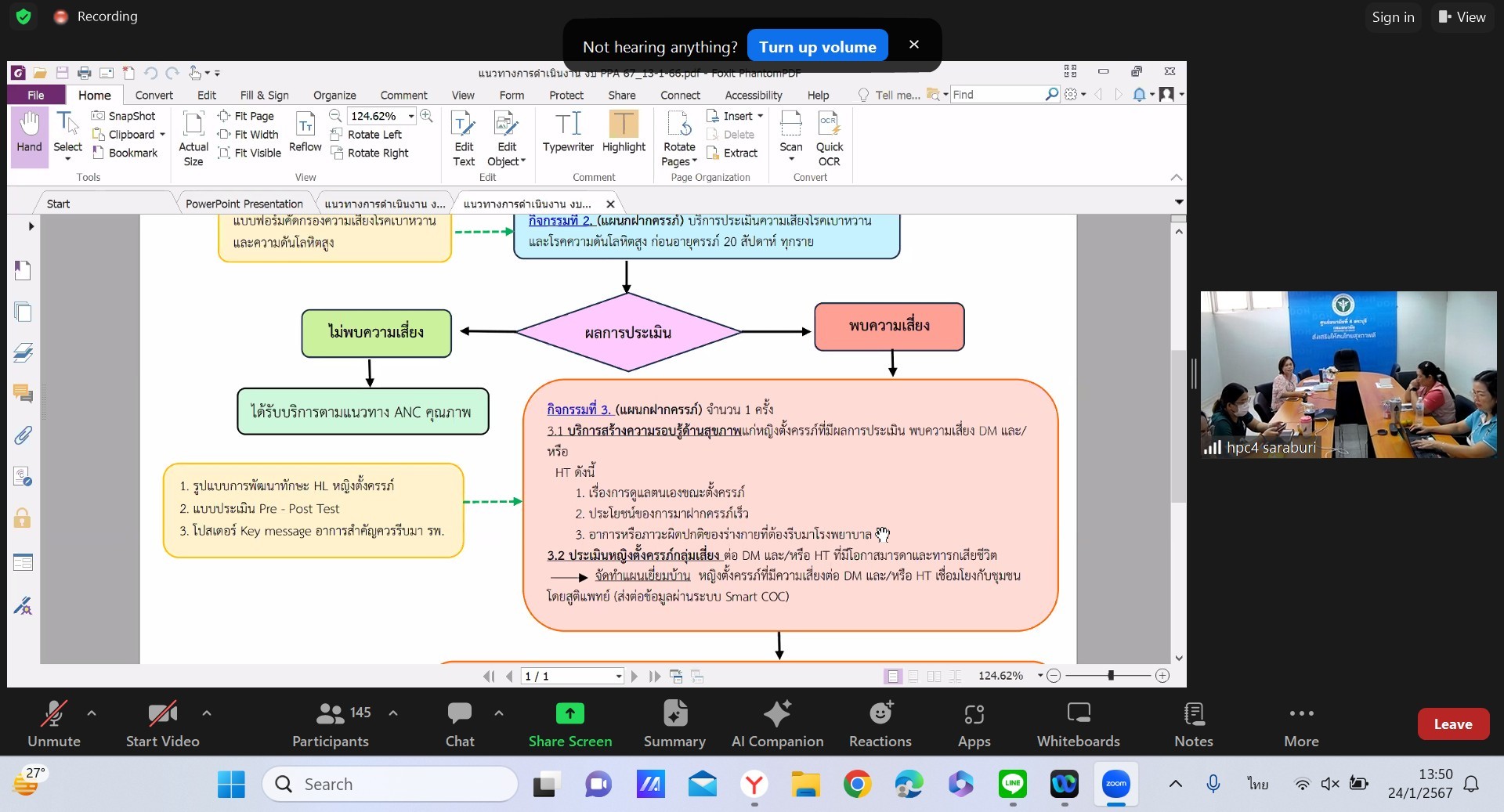
Task: Open the Comments panel in left sidebar
Action: point(23,393)
